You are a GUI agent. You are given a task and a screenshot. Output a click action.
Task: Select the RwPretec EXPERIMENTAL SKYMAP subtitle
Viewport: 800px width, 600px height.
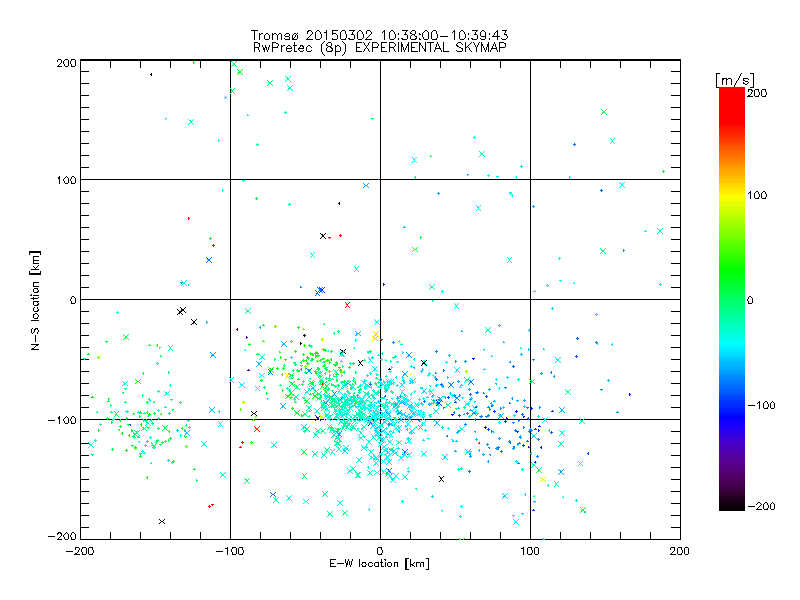380,47
